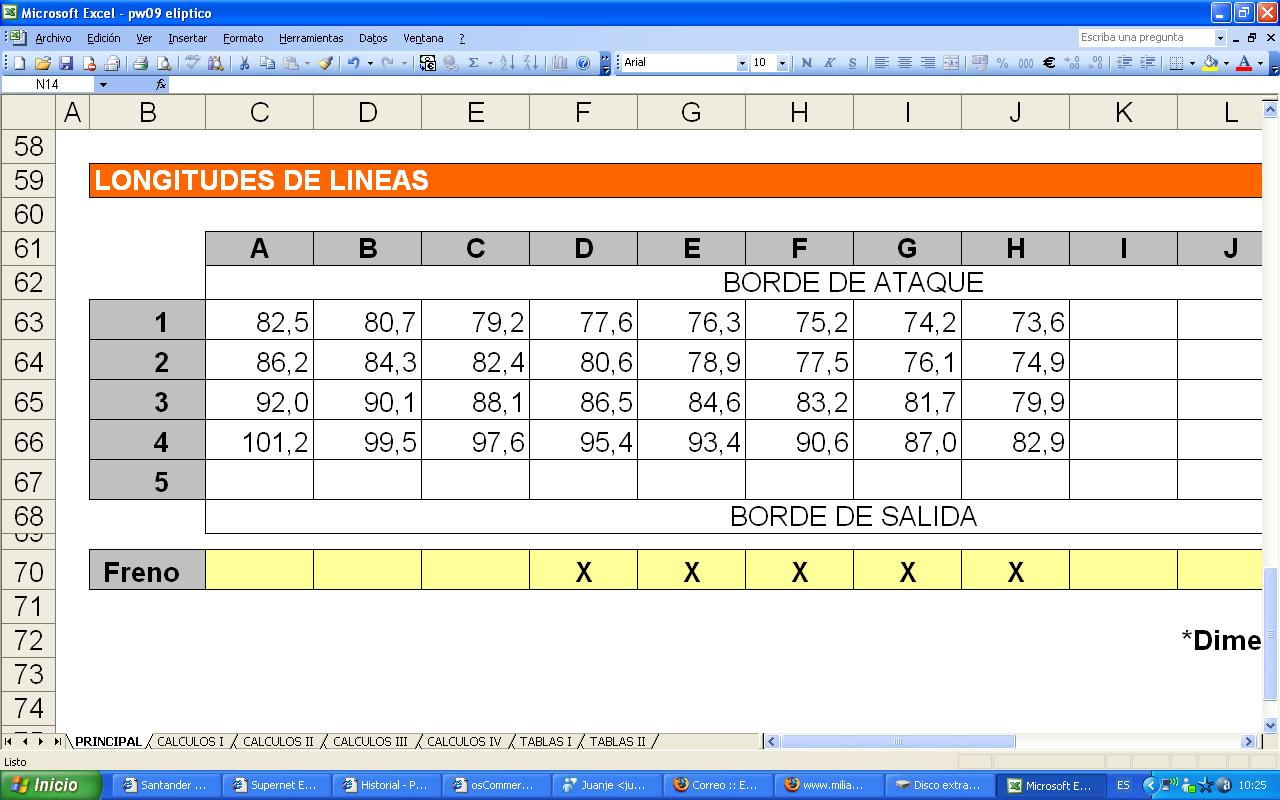Click the Format Painter brush icon

(x=325, y=63)
